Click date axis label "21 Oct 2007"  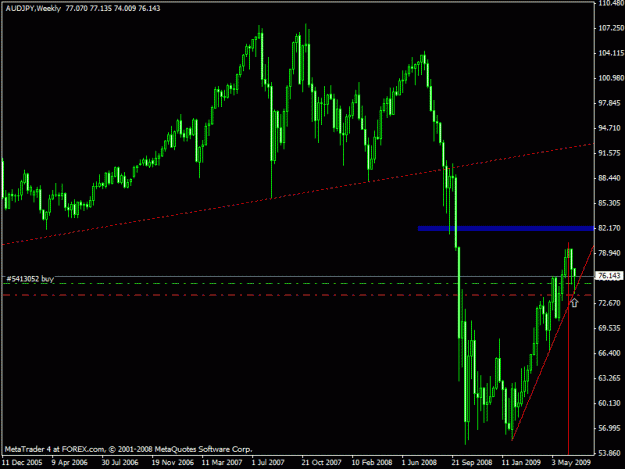point(321,463)
